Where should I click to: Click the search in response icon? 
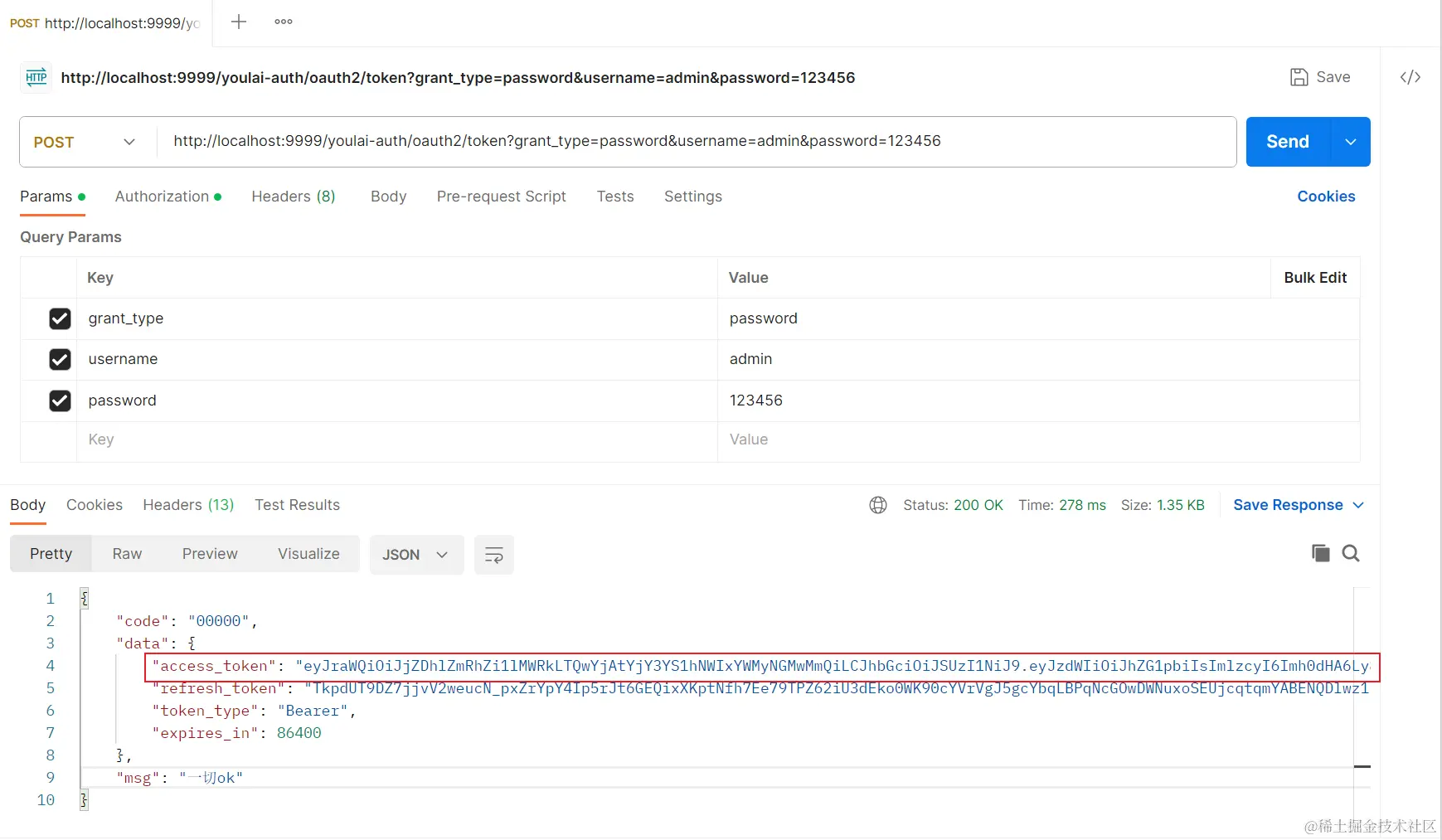pyautogui.click(x=1351, y=553)
